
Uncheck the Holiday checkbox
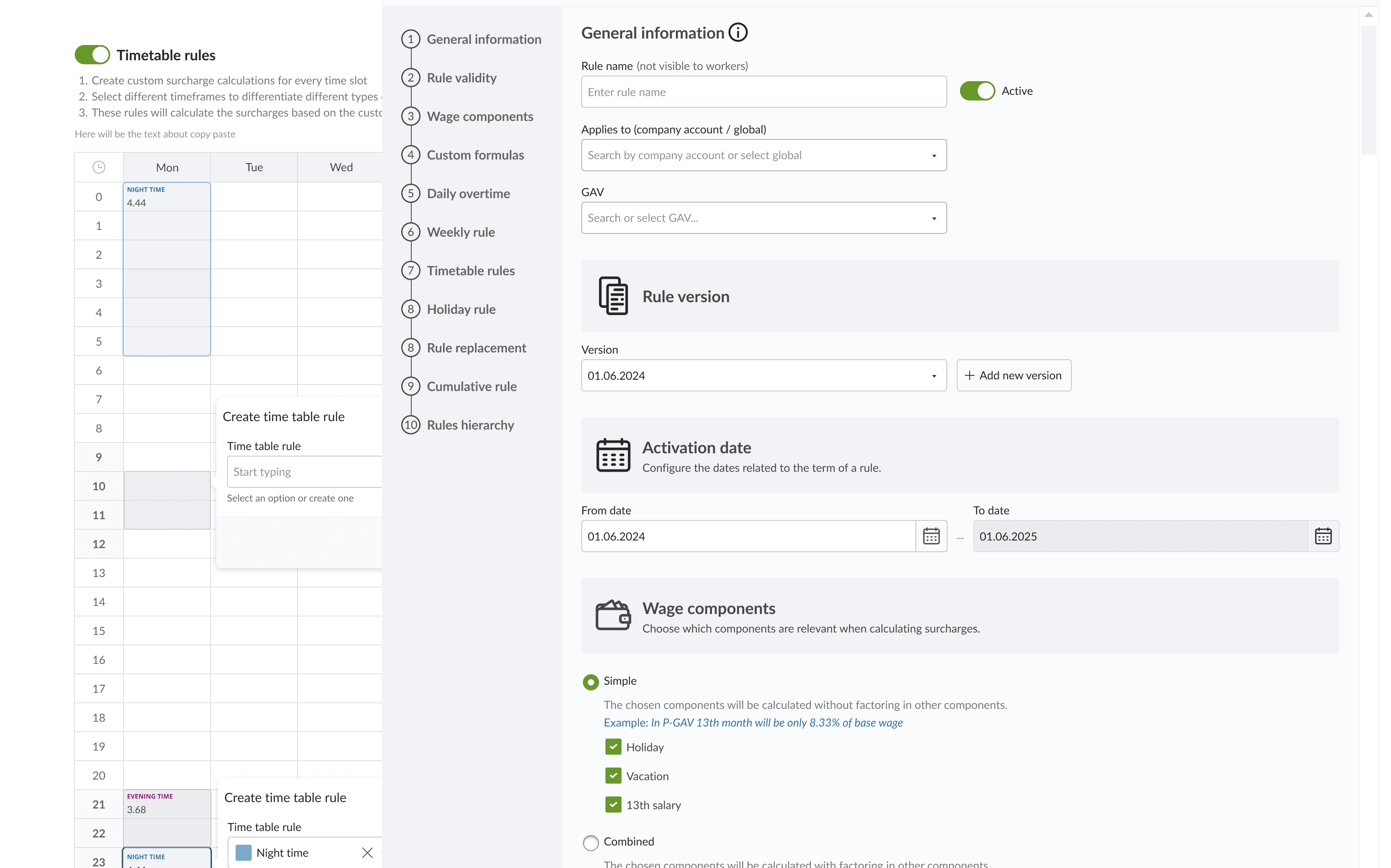click(x=613, y=746)
